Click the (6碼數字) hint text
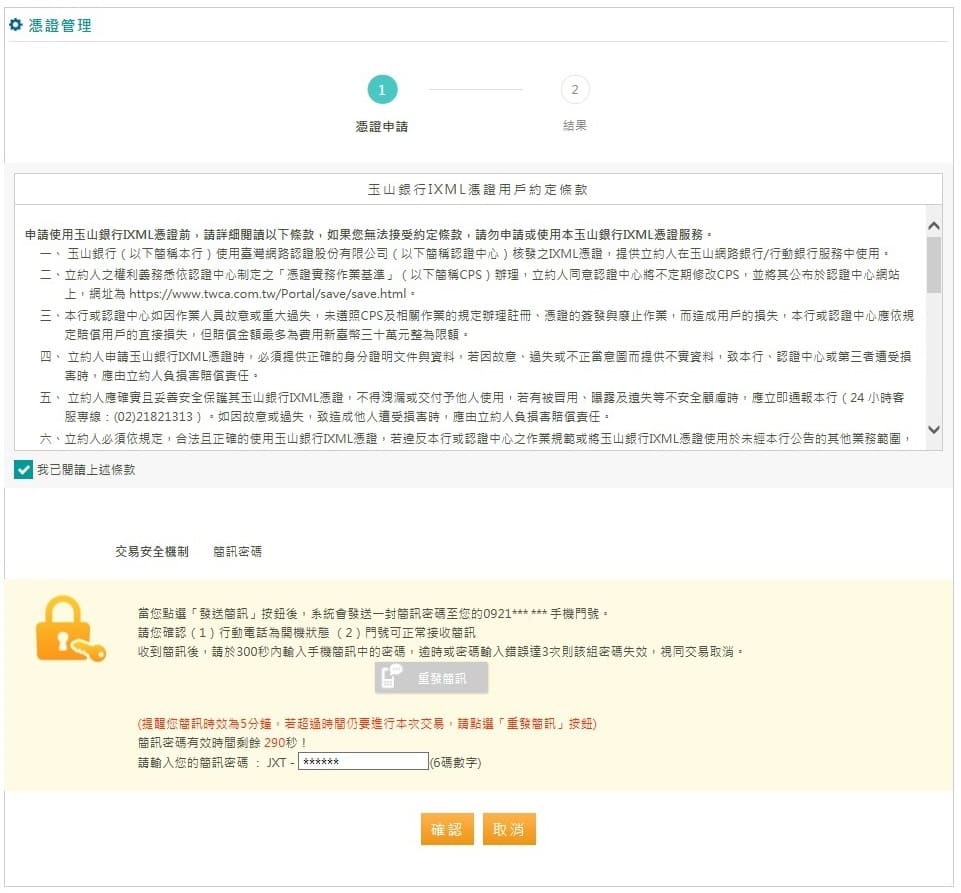The image size is (961, 893). [455, 762]
